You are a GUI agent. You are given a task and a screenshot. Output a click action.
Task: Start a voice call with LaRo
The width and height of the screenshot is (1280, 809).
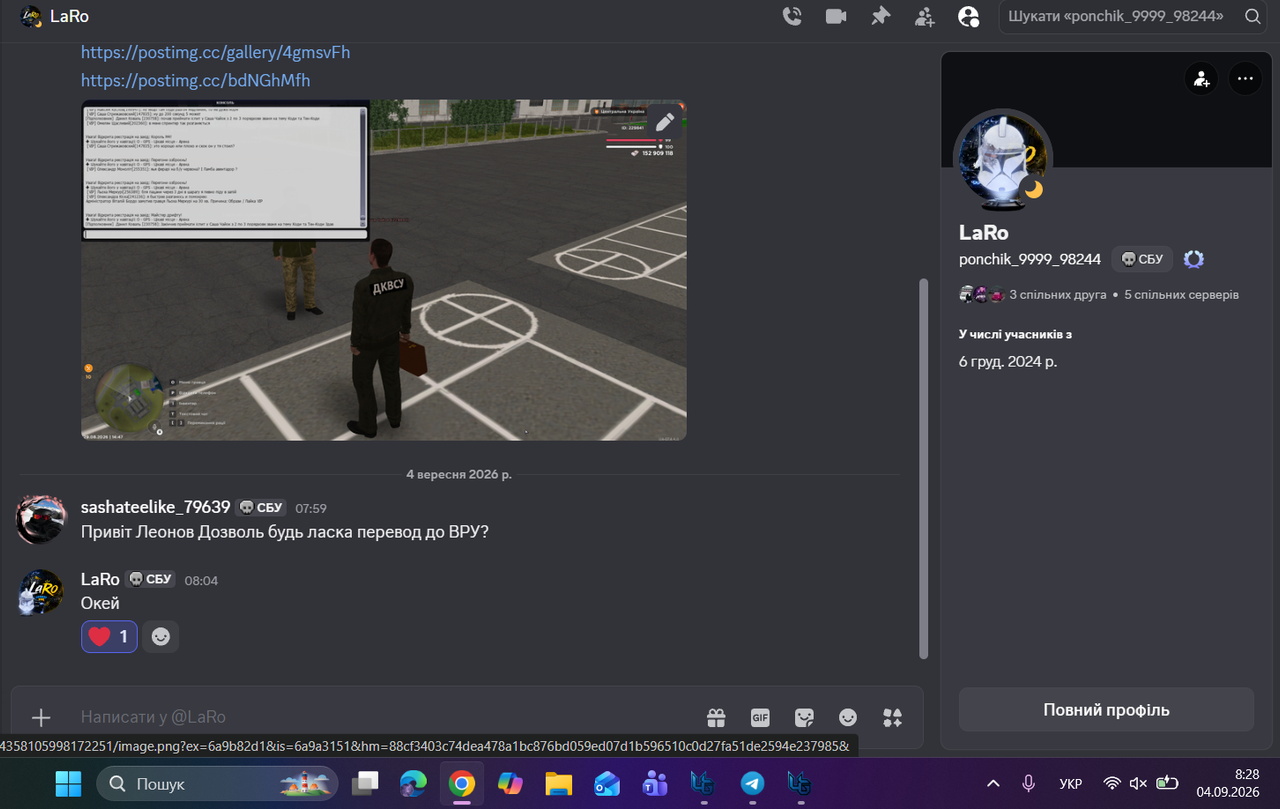tap(792, 16)
